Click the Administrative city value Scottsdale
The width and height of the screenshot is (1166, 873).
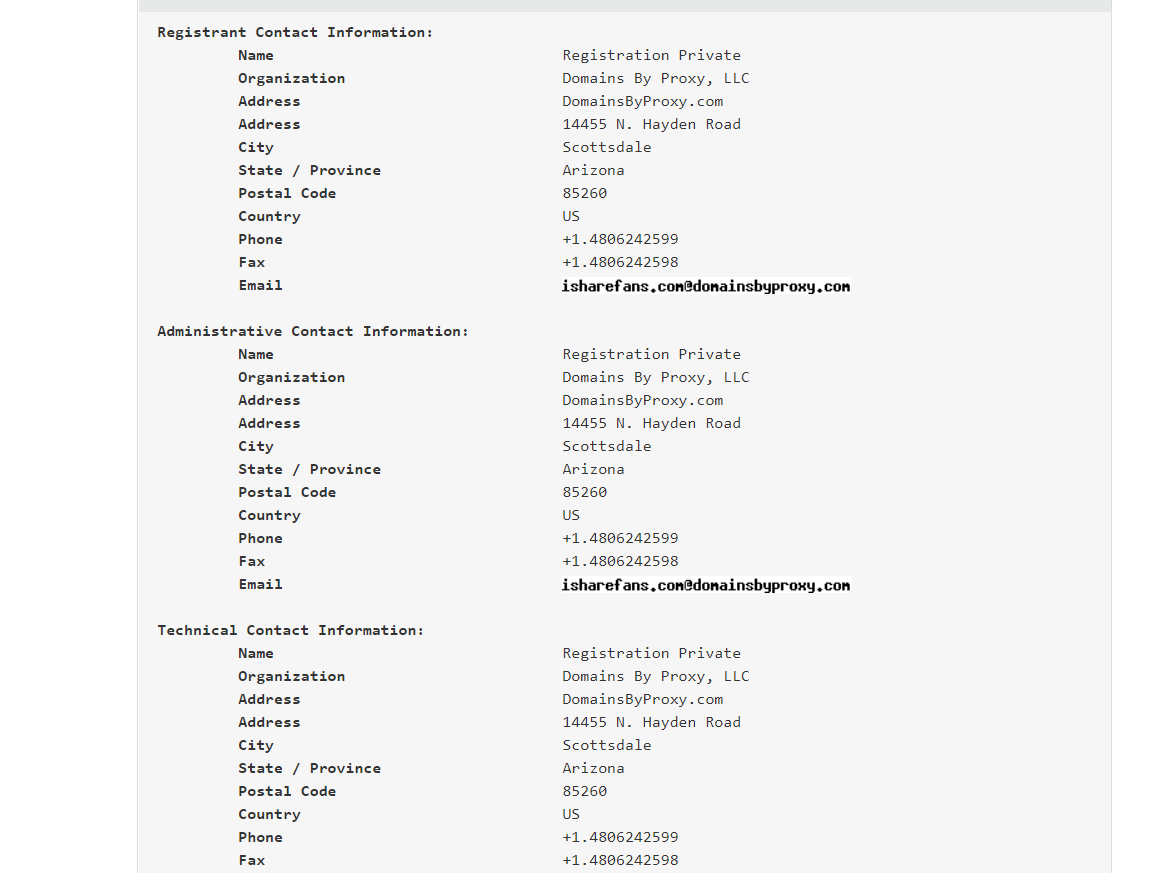click(x=606, y=446)
